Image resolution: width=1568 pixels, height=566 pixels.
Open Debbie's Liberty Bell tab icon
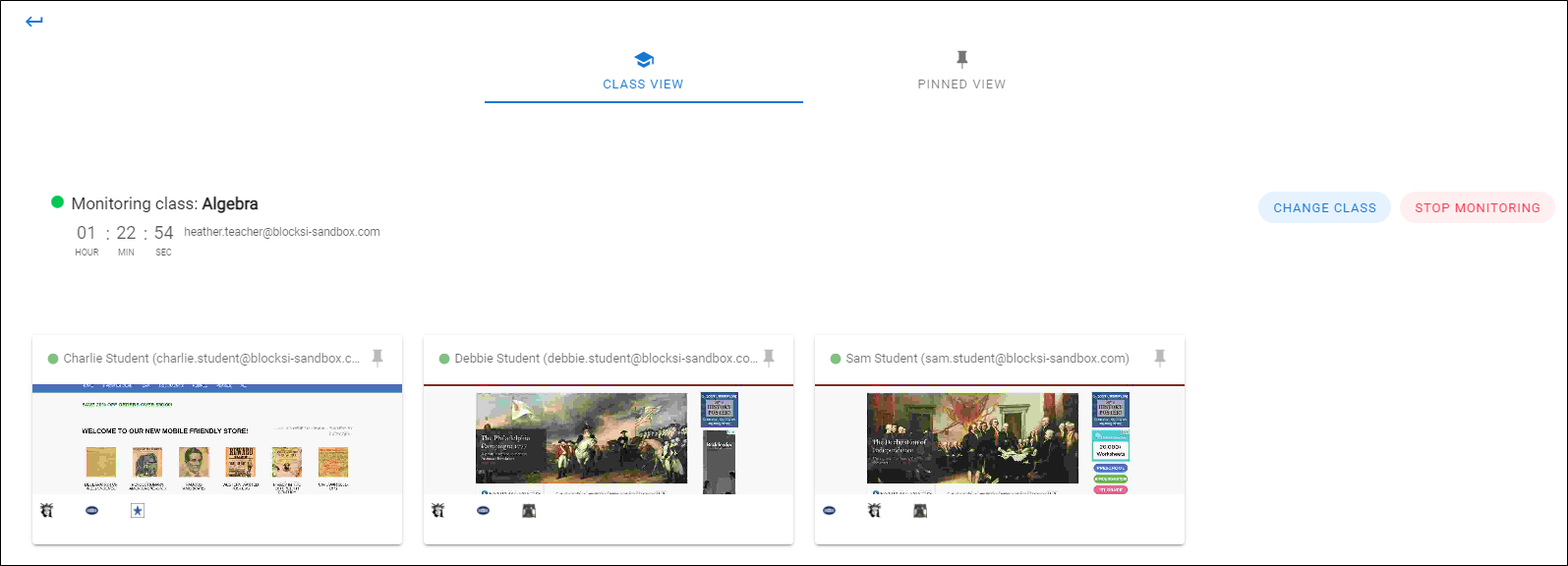[x=529, y=510]
